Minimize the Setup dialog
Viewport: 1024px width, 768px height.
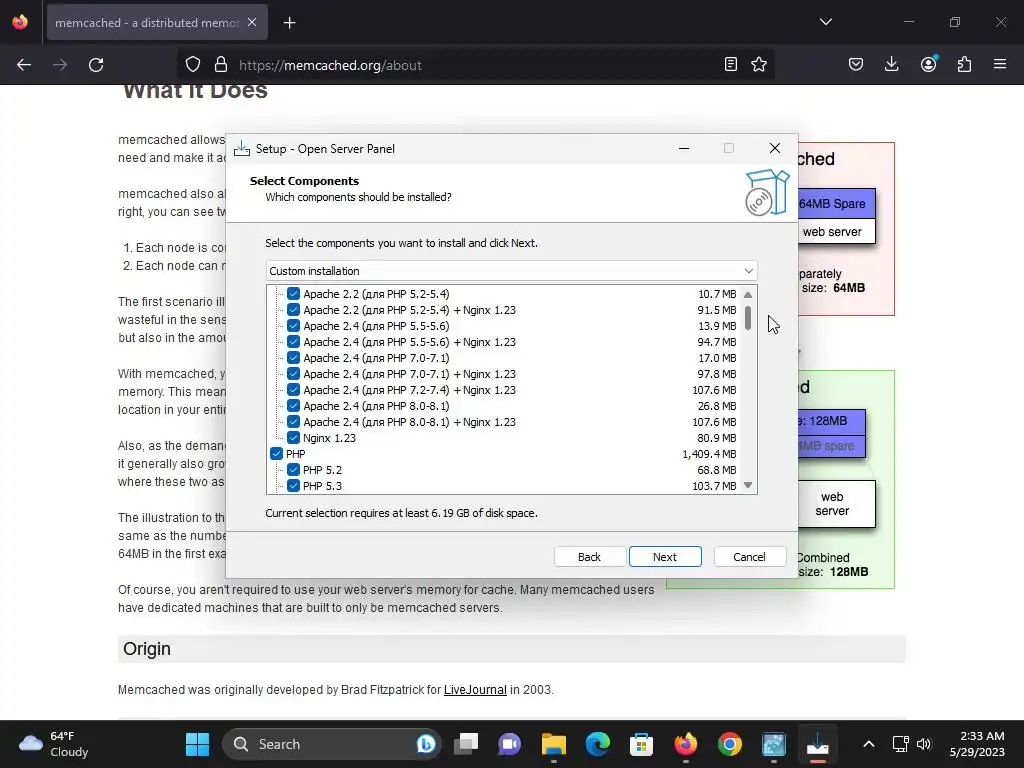point(684,149)
